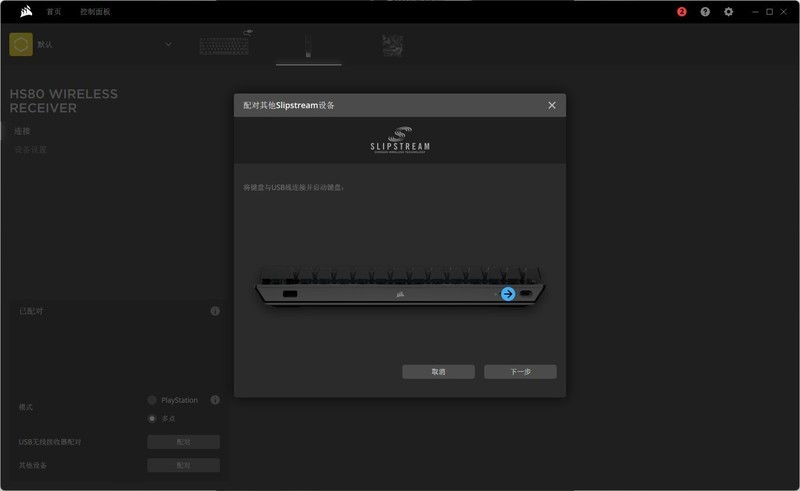800x491 pixels.
Task: Click the 取消 button in the dialog
Action: pos(438,371)
